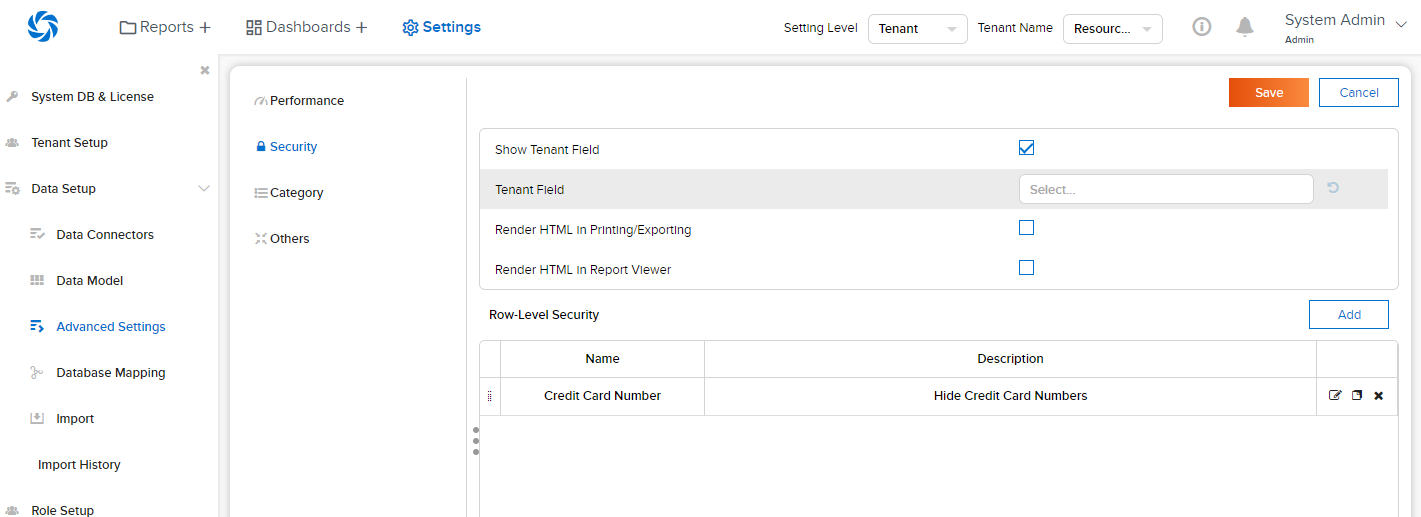Delete the Credit Card Number rule
This screenshot has height=517, width=1421.
click(x=1379, y=396)
